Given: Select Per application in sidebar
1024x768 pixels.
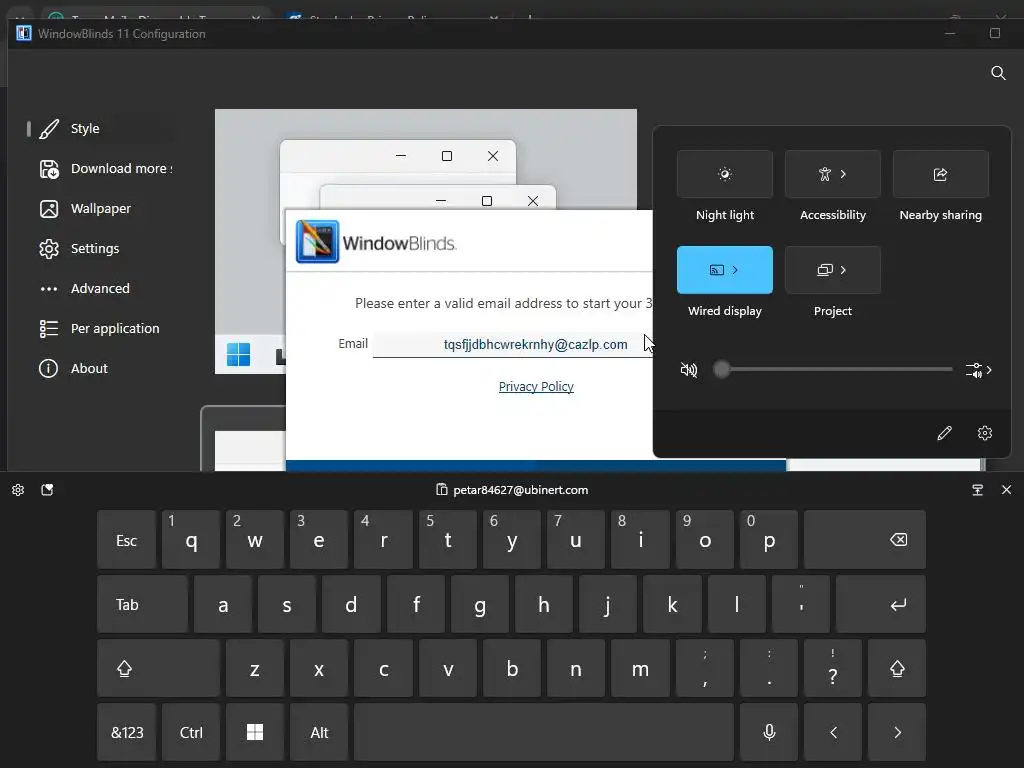Looking at the screenshot, I should [98, 328].
